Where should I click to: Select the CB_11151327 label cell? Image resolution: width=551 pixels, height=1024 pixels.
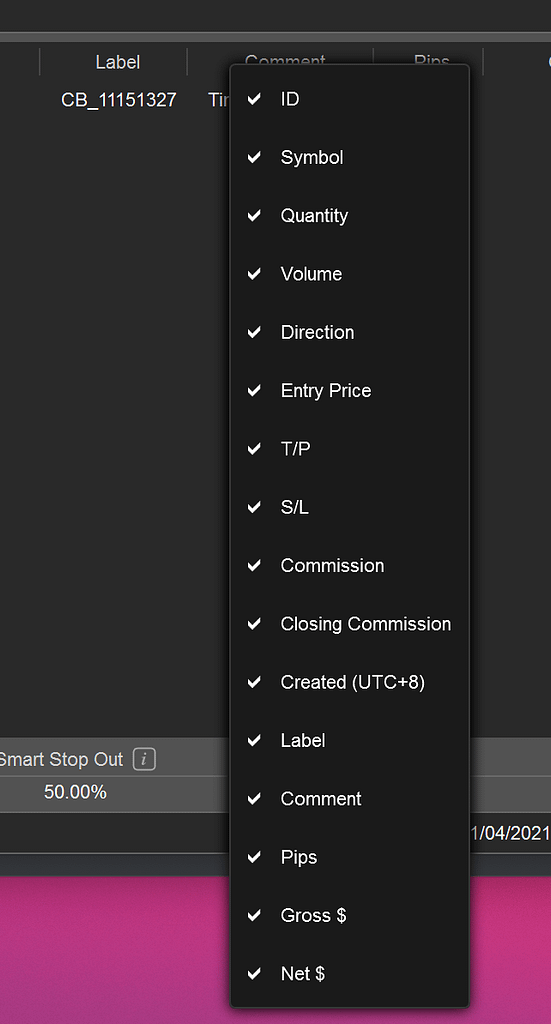(x=119, y=100)
